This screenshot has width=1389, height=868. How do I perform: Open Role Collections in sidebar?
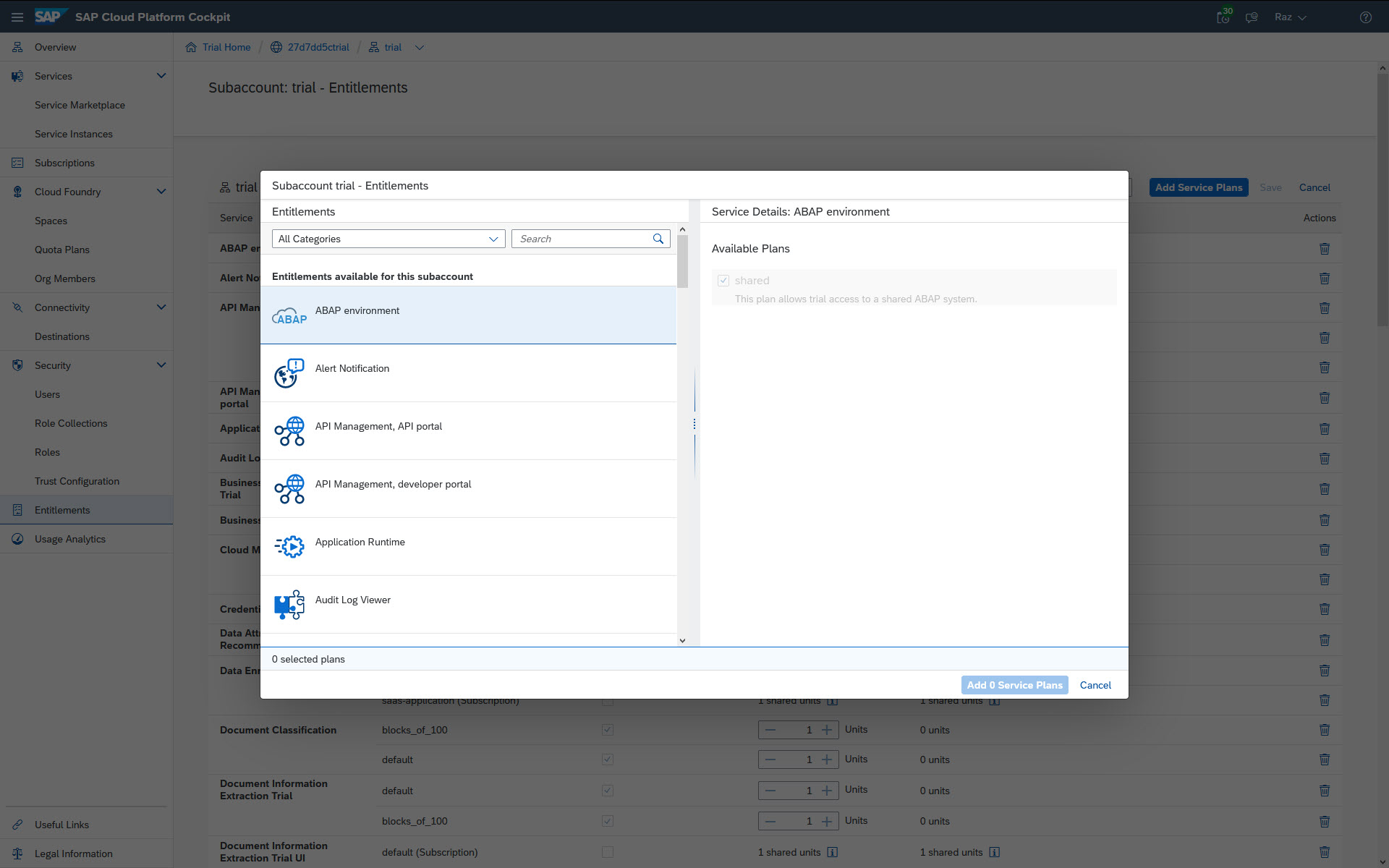click(x=71, y=423)
